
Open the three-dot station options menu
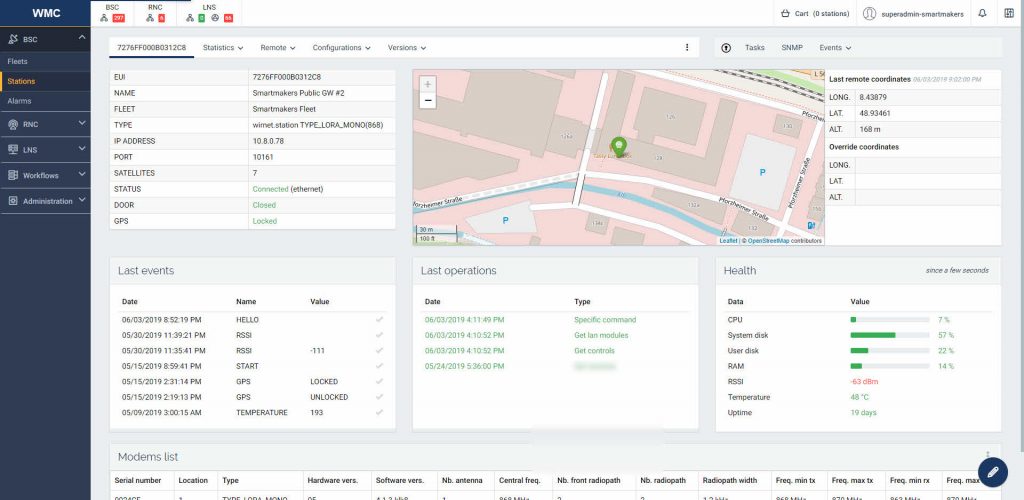pos(686,48)
